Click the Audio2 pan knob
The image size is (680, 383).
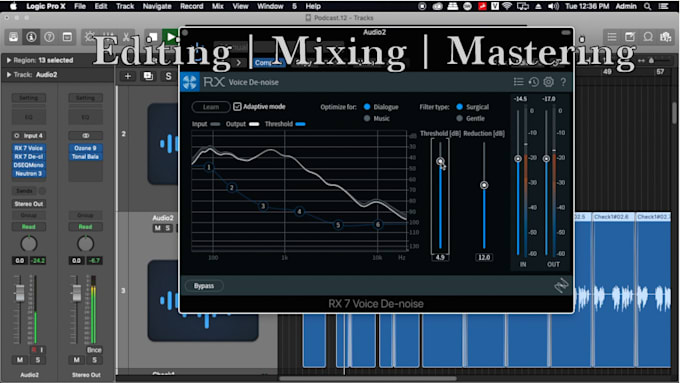(29, 244)
